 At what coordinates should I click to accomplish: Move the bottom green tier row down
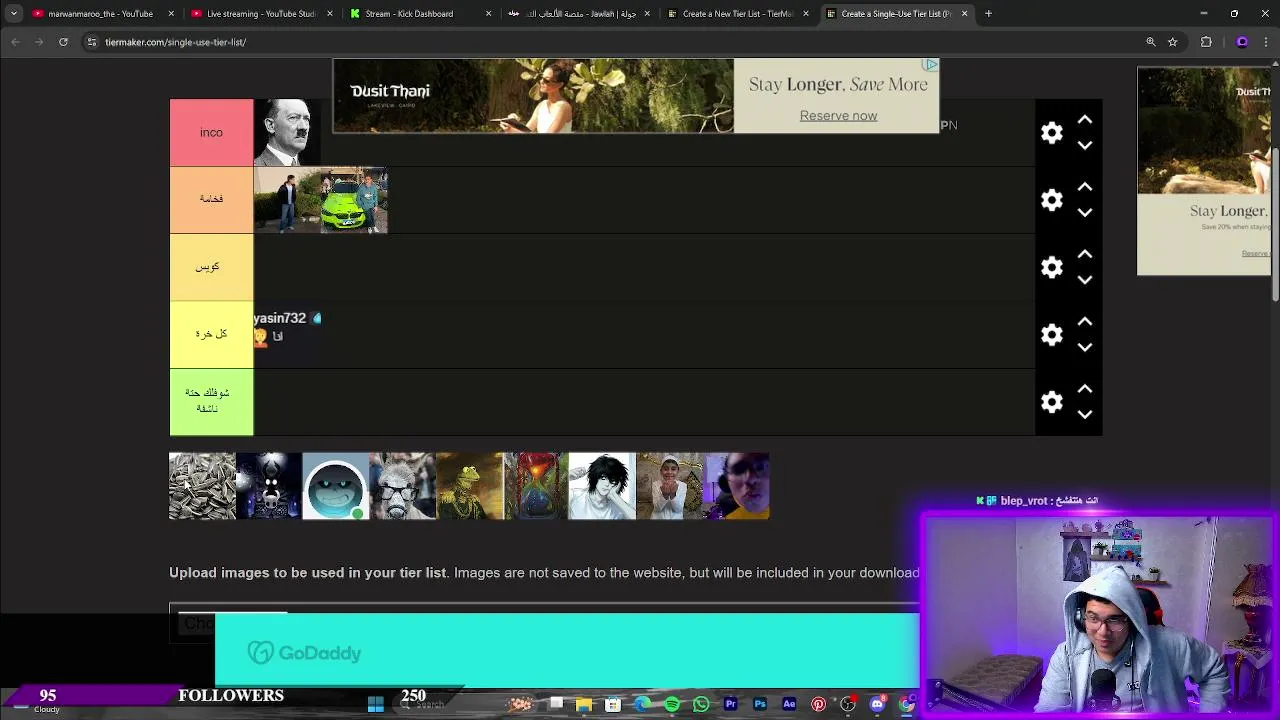[1085, 414]
